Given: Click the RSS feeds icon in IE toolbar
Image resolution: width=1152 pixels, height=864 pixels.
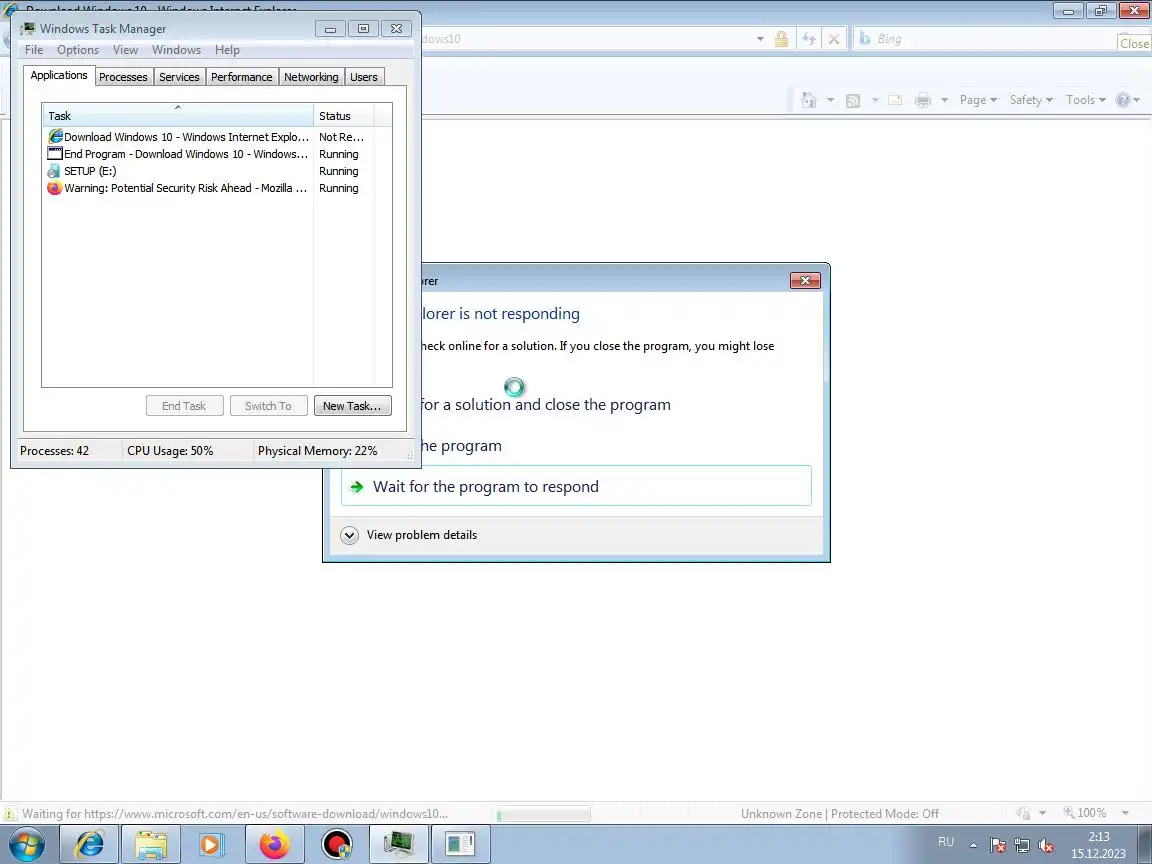Looking at the screenshot, I should pyautogui.click(x=853, y=101).
